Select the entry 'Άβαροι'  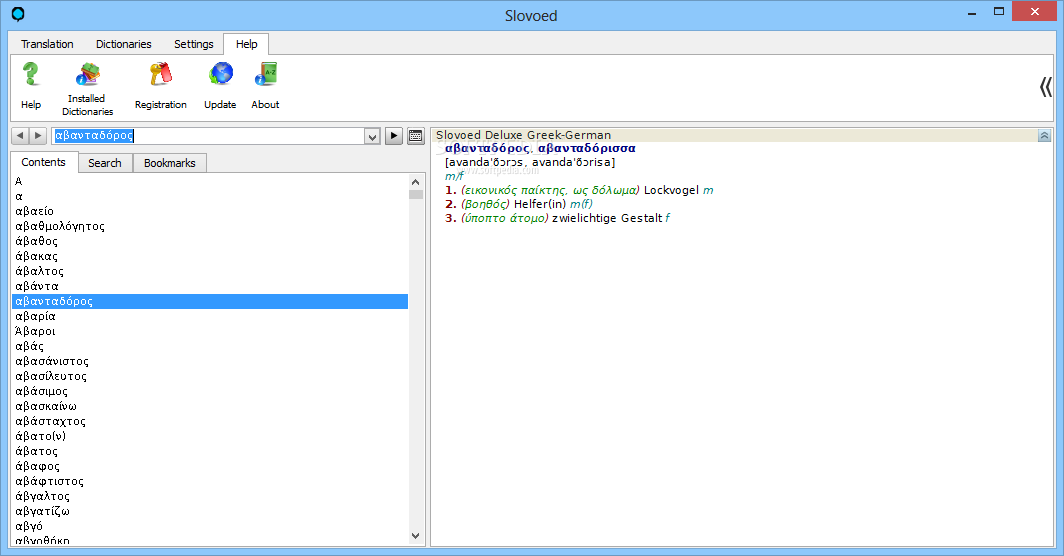point(210,331)
